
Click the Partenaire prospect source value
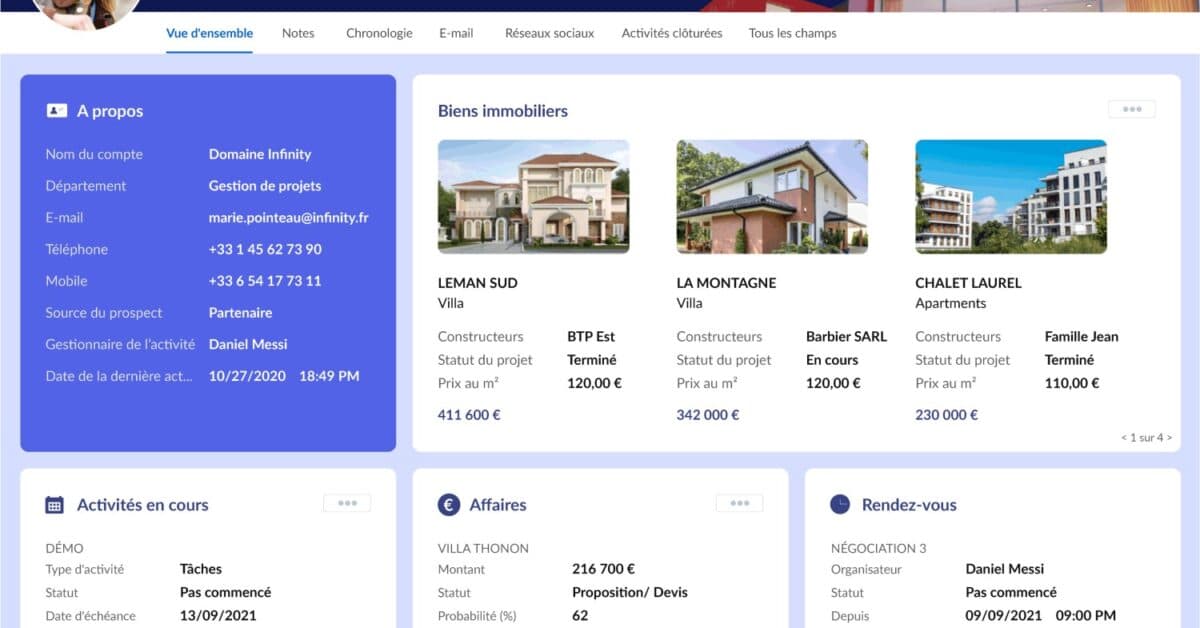pos(241,313)
